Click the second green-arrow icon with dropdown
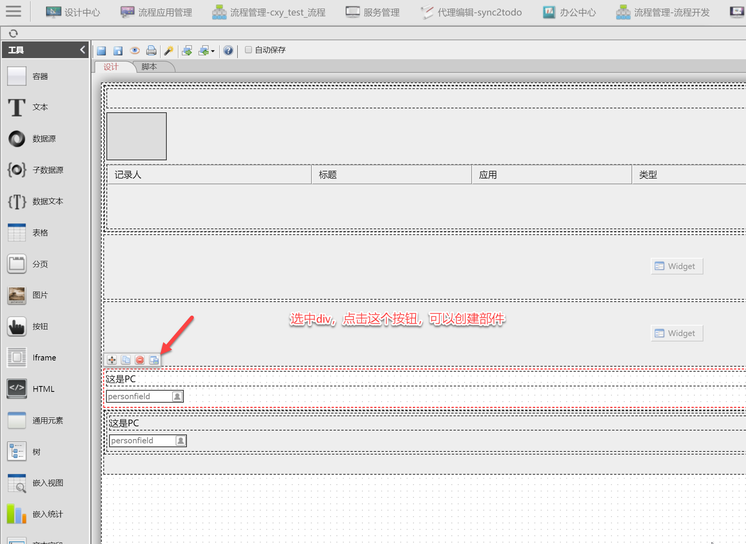Viewport: 746px width, 544px height. coord(204,50)
